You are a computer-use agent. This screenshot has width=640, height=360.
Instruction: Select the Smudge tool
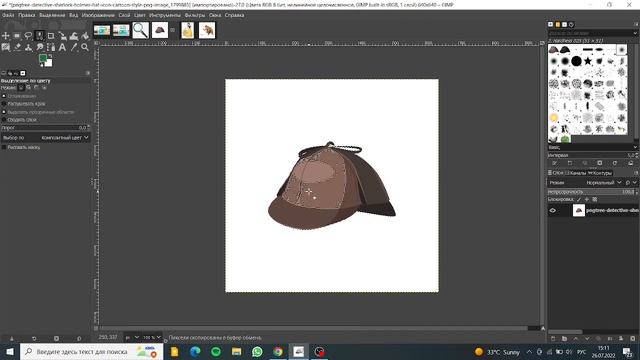pos(40,47)
